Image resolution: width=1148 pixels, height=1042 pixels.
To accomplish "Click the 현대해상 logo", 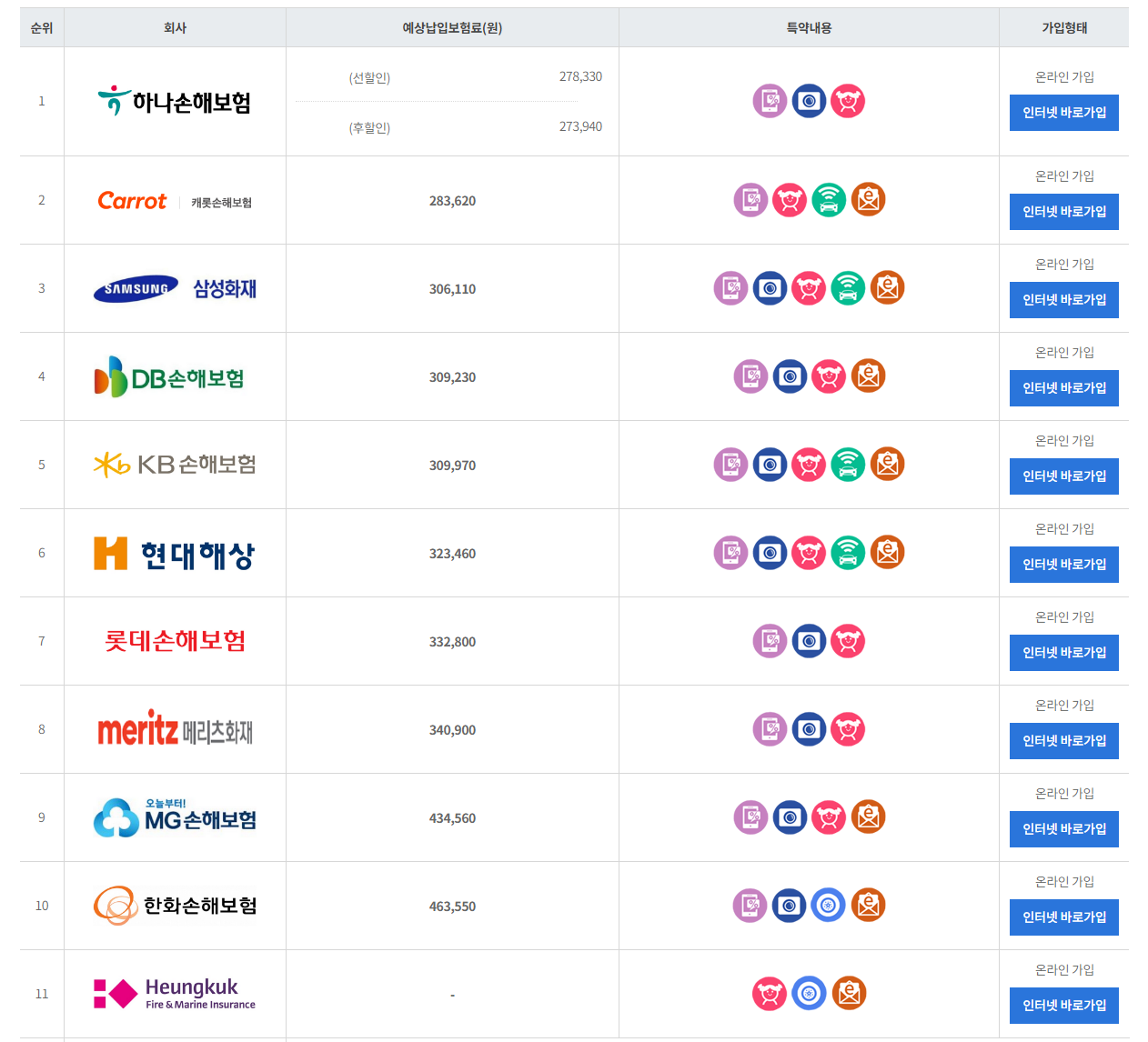I will [x=175, y=553].
